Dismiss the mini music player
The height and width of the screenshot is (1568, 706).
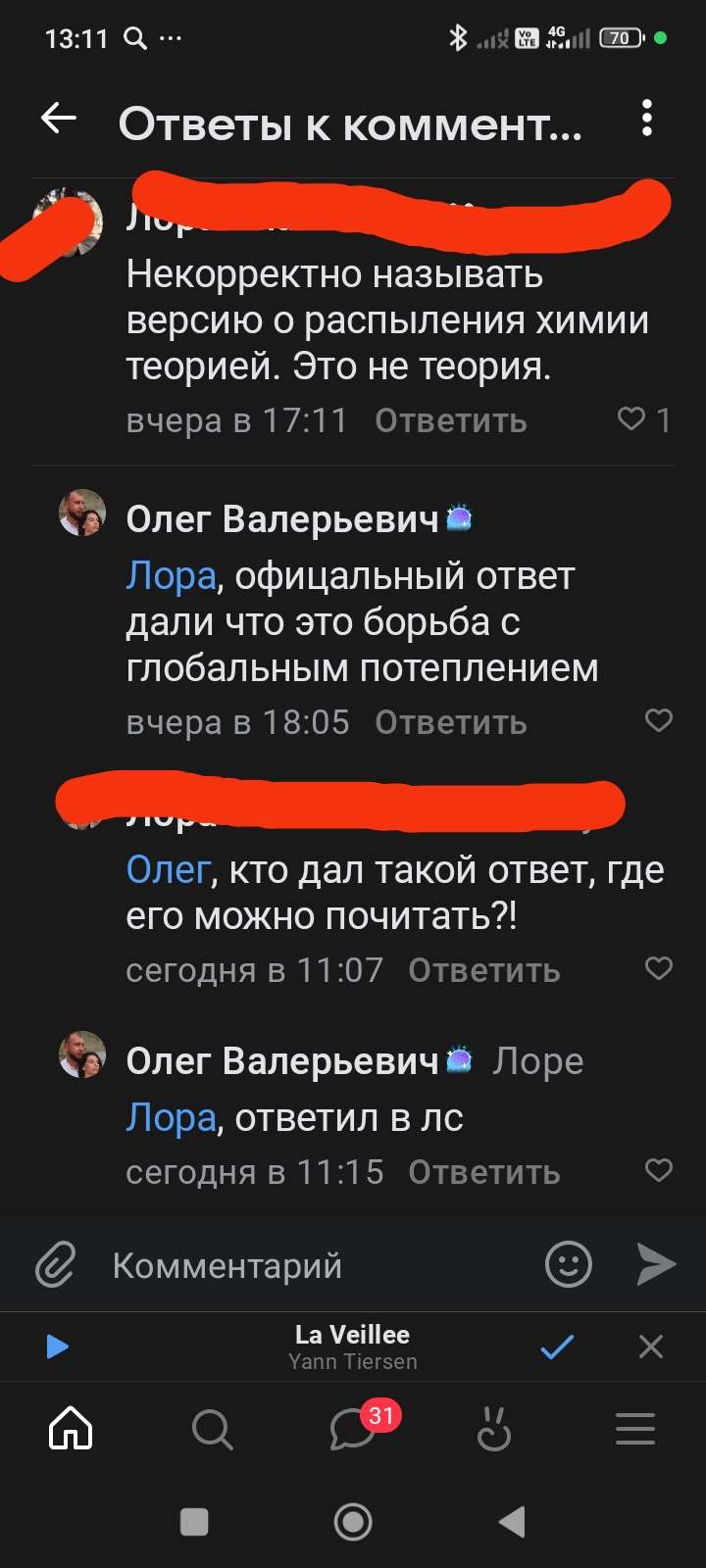tap(651, 1347)
